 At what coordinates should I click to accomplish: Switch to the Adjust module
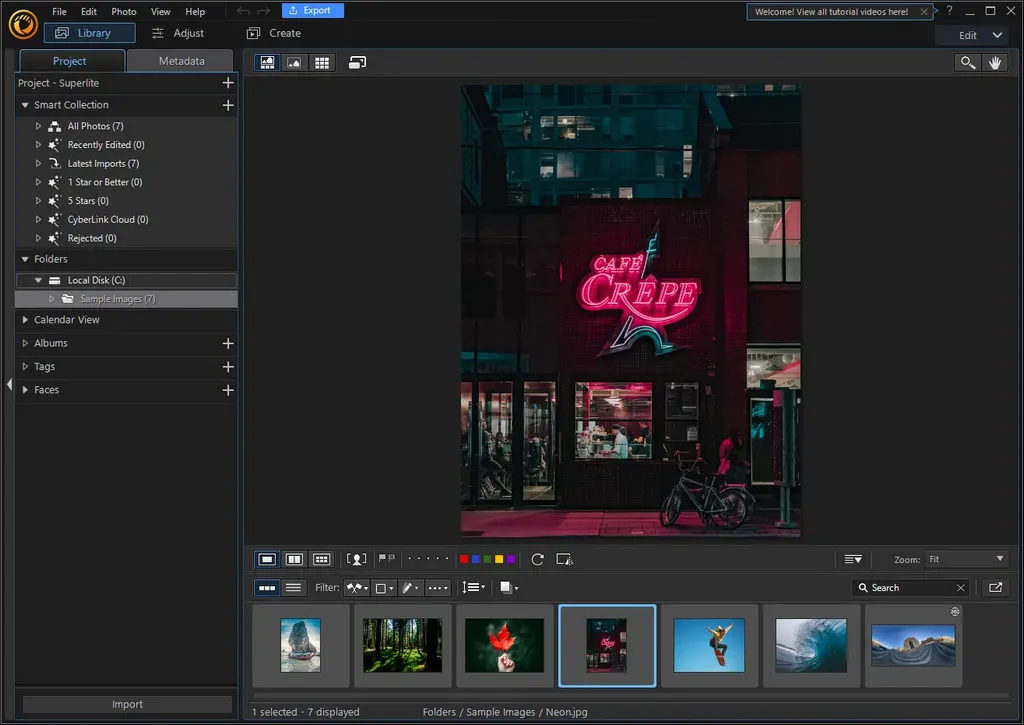coord(178,33)
